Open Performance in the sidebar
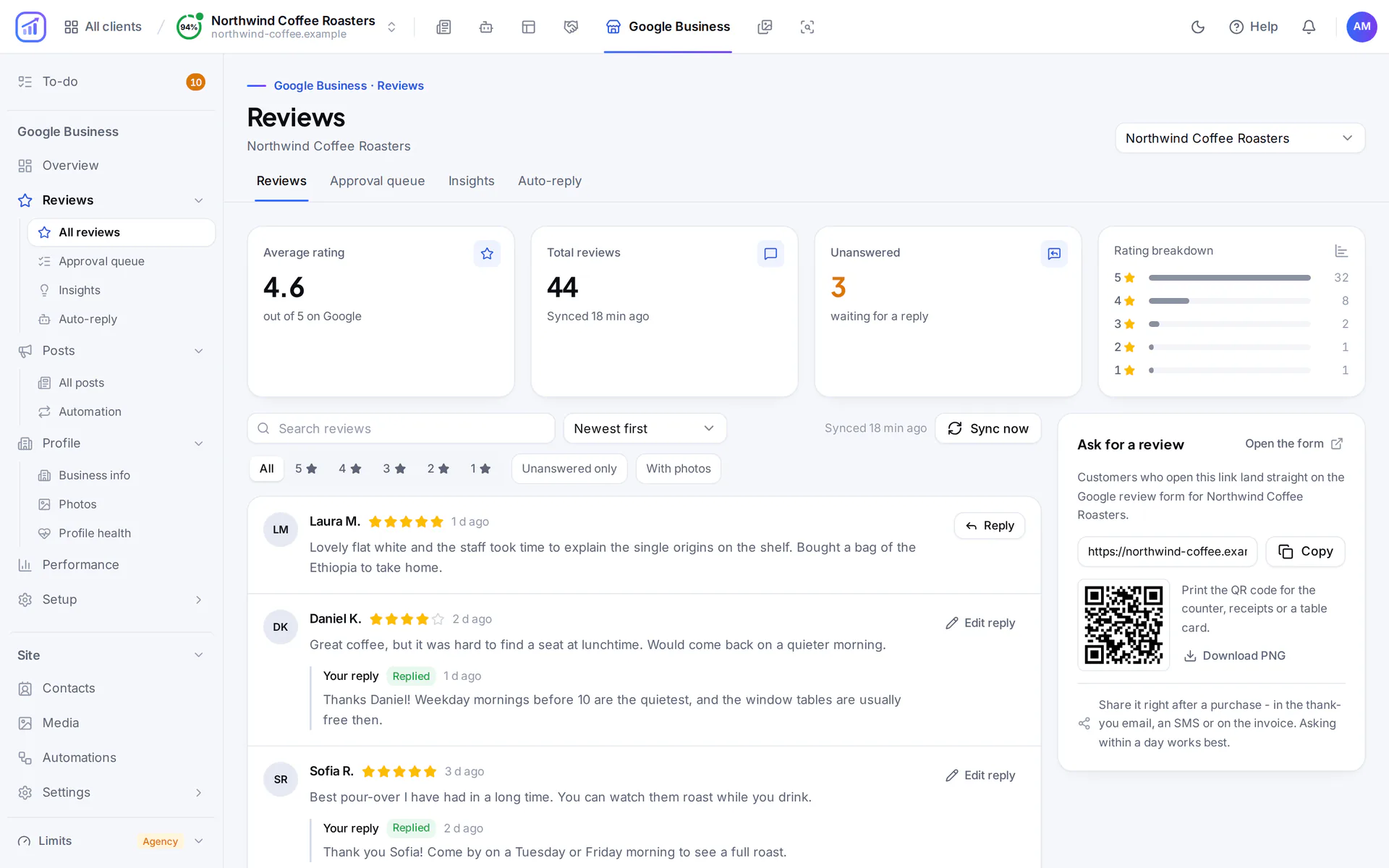 (x=111, y=565)
